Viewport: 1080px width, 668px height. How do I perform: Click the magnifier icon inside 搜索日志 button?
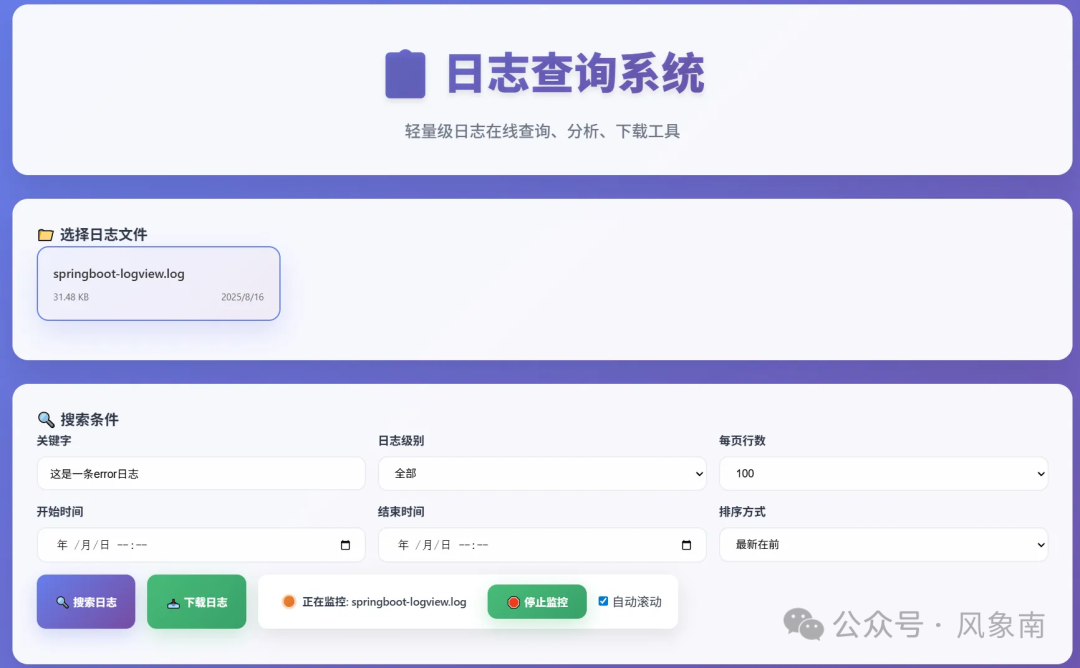(64, 601)
